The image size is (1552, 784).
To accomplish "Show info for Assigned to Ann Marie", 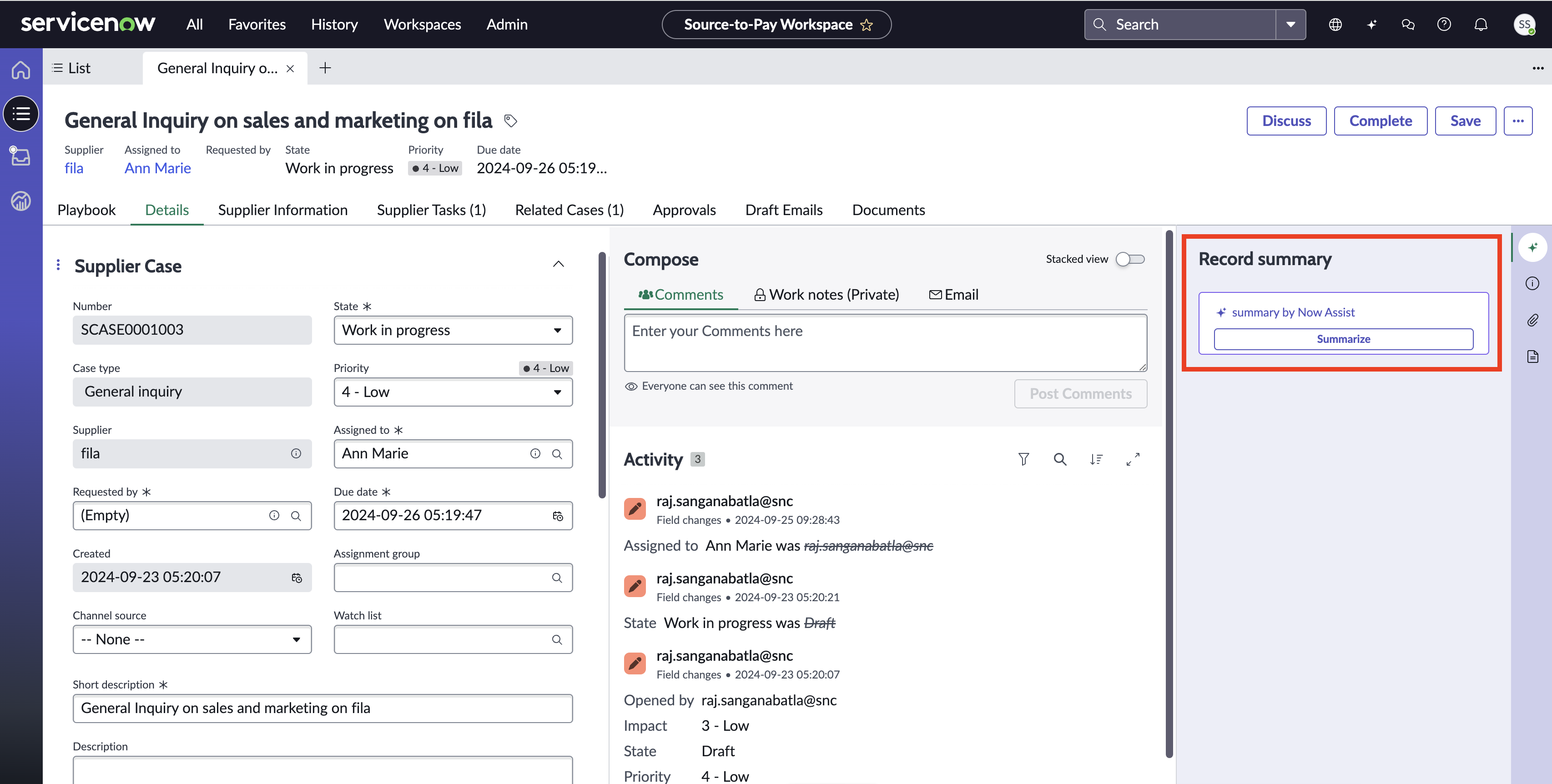I will pyautogui.click(x=535, y=454).
